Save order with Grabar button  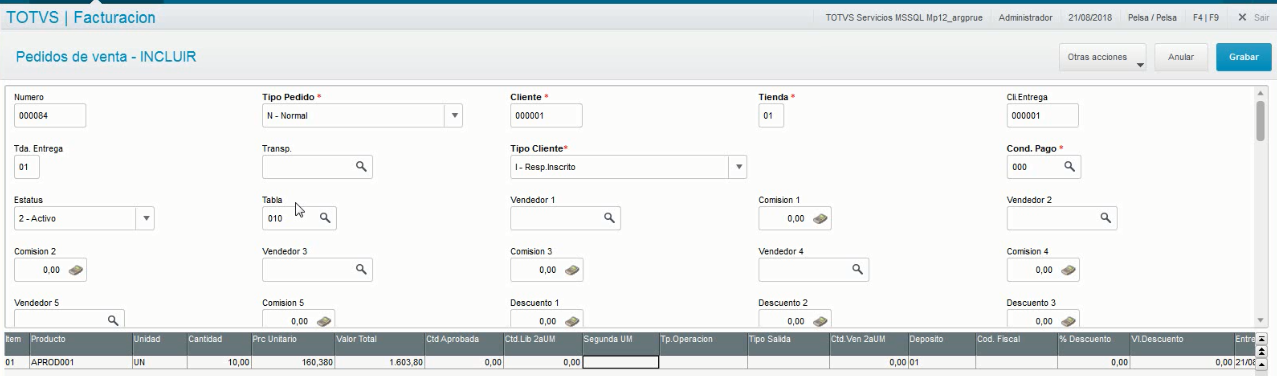pos(1244,57)
